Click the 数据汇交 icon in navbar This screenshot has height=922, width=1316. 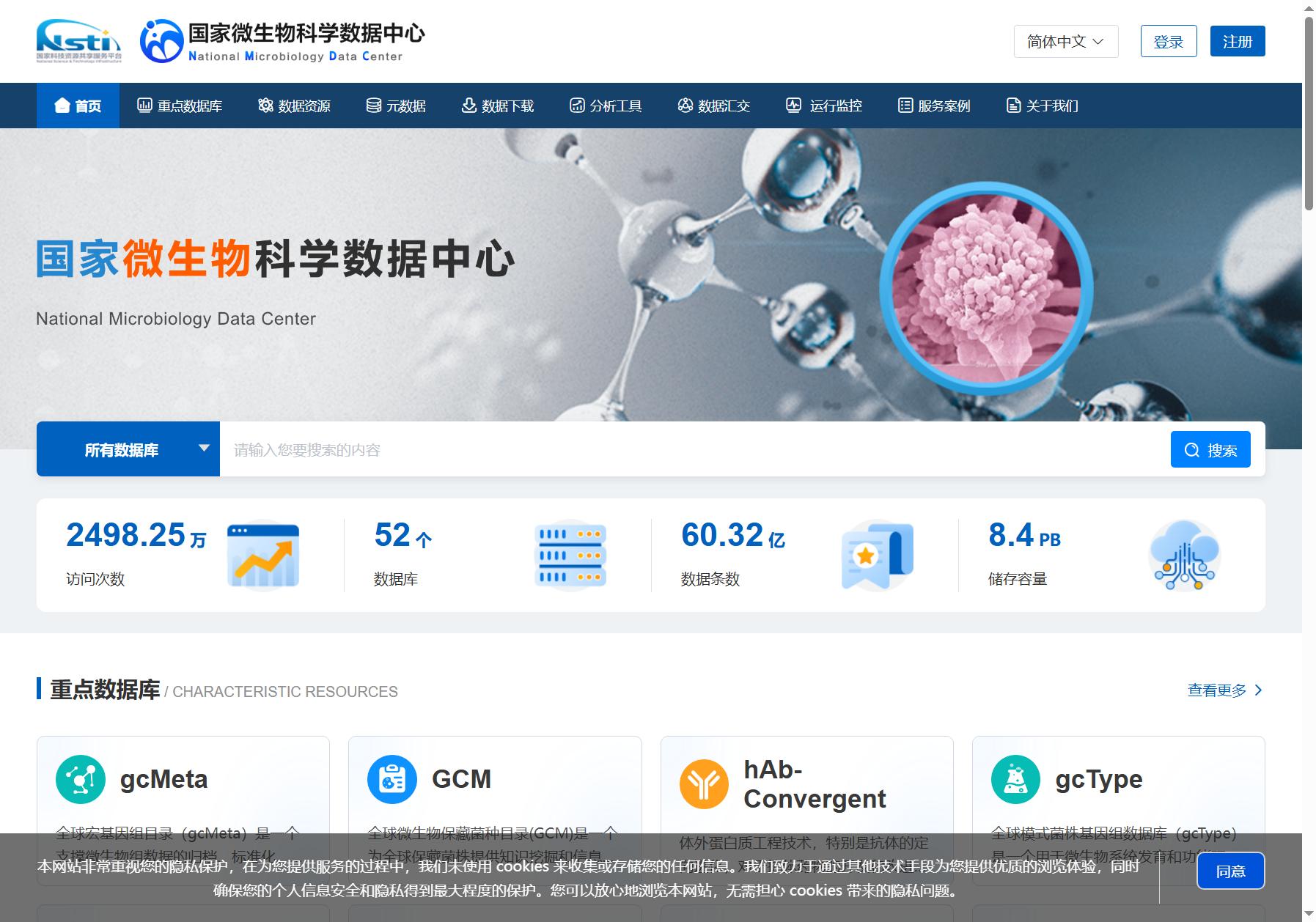pos(685,106)
